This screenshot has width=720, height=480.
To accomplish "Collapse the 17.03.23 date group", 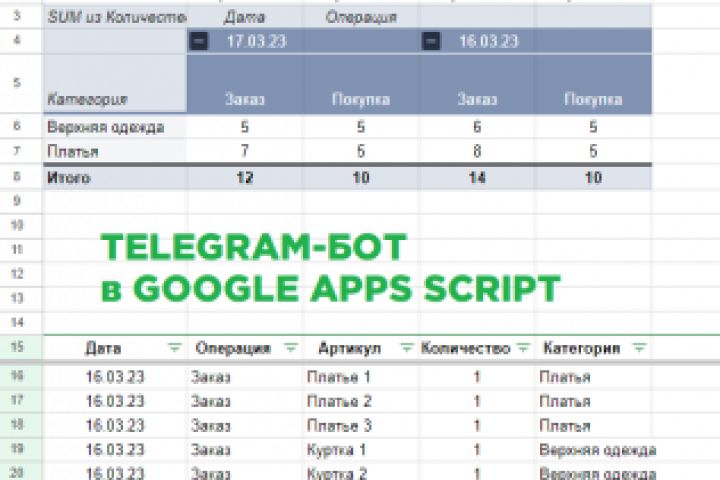I will 198,41.
